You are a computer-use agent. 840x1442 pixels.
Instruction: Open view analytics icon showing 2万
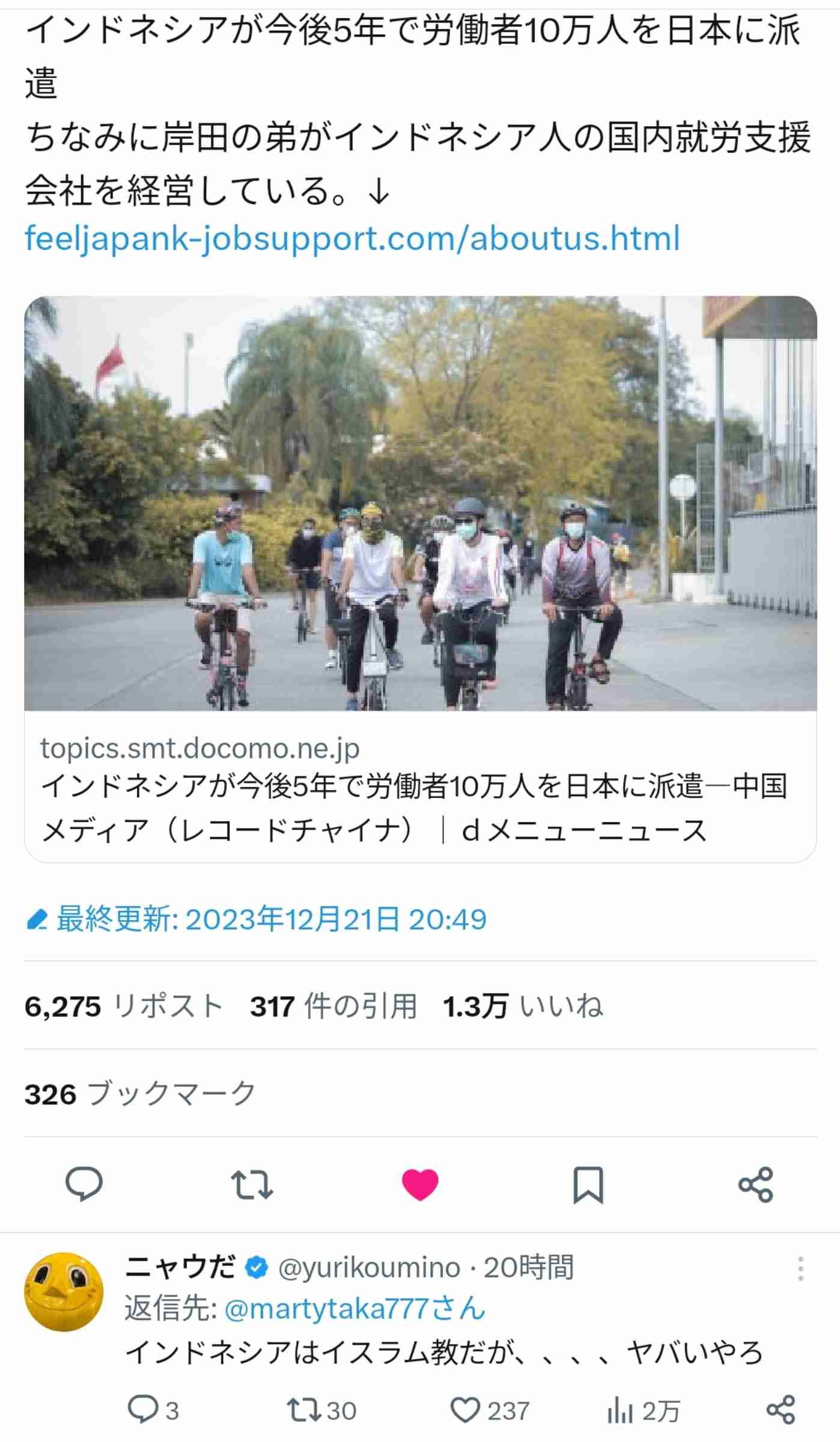pos(643,1410)
